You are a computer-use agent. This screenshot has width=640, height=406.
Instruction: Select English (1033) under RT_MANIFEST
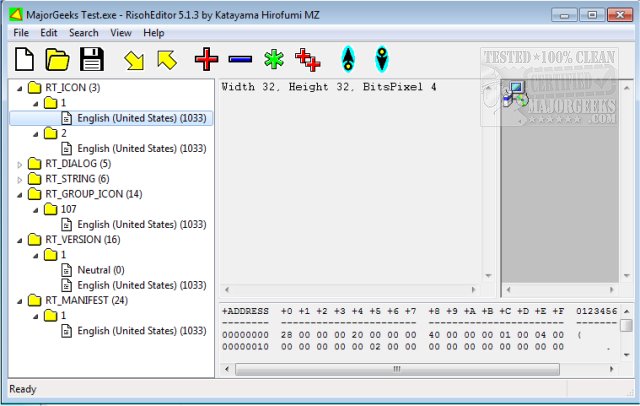(x=142, y=331)
